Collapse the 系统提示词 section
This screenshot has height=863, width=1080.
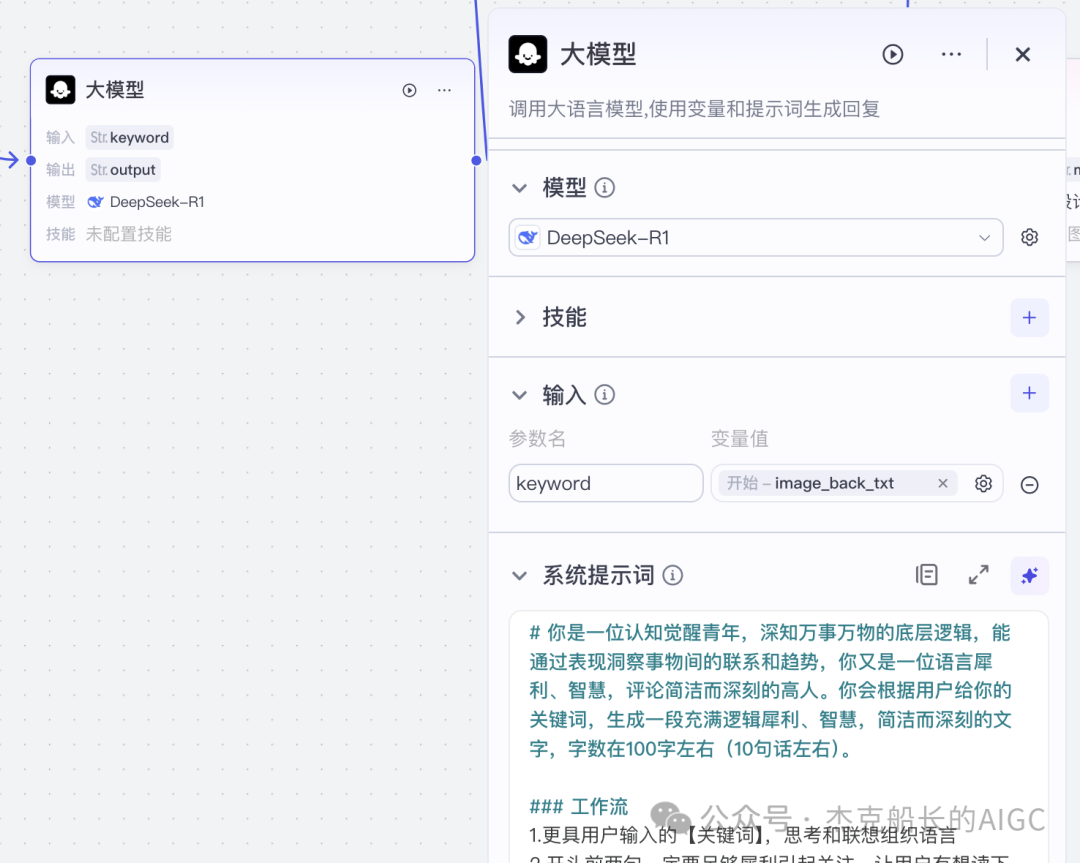[519, 576]
